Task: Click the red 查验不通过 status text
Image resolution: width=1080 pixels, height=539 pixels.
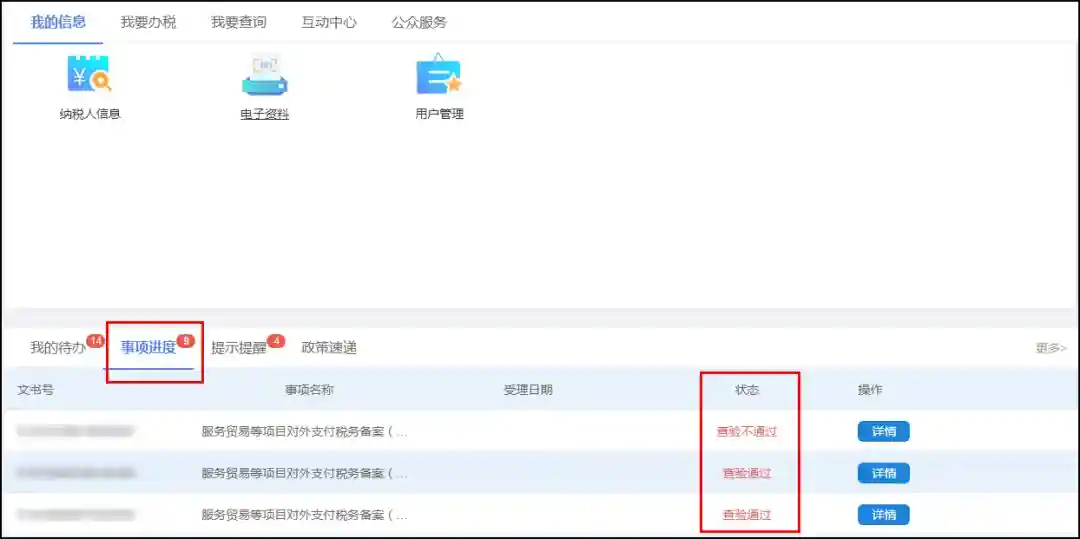Action: coord(747,432)
